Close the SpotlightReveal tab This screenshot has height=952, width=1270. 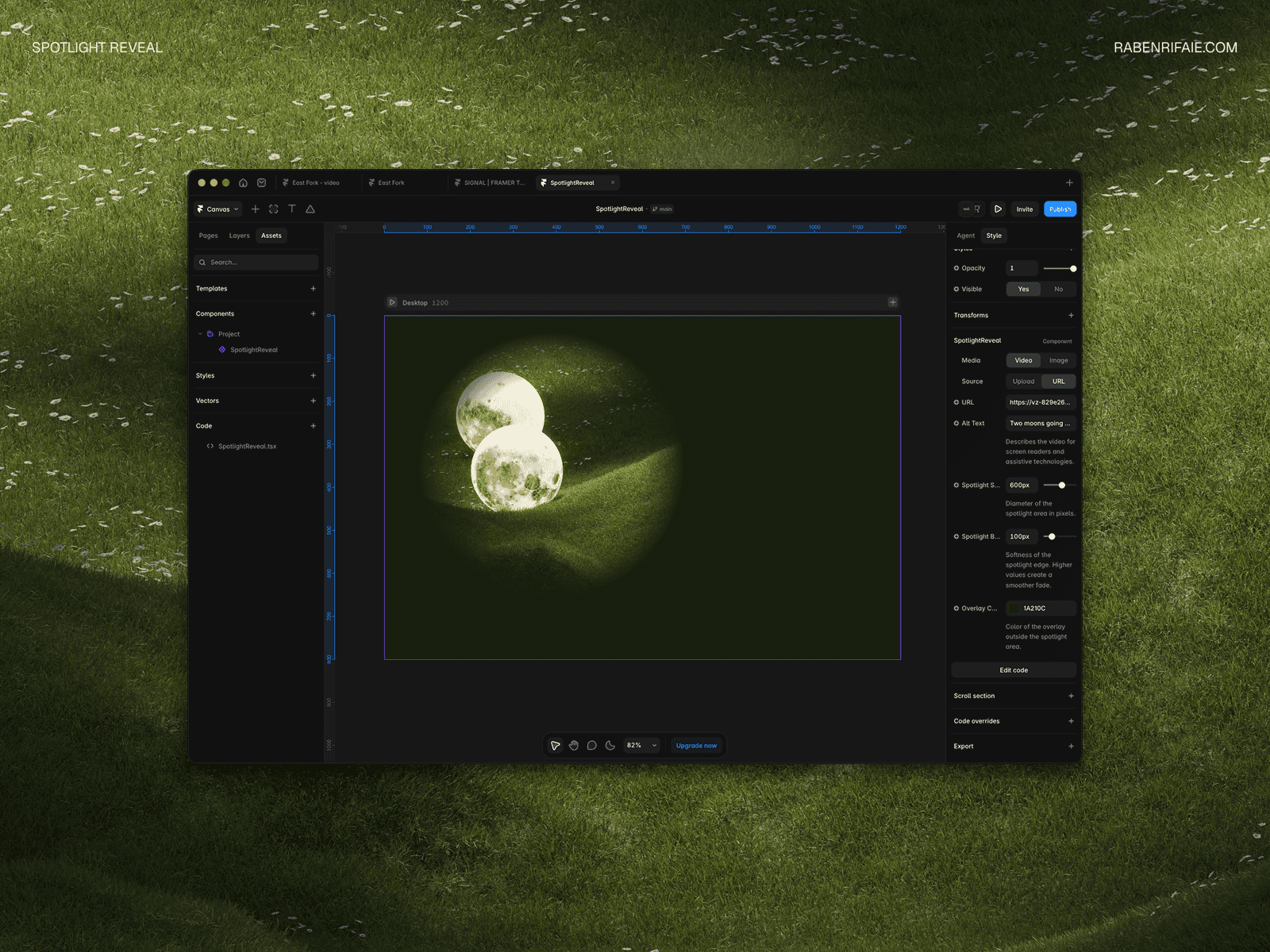coord(613,182)
